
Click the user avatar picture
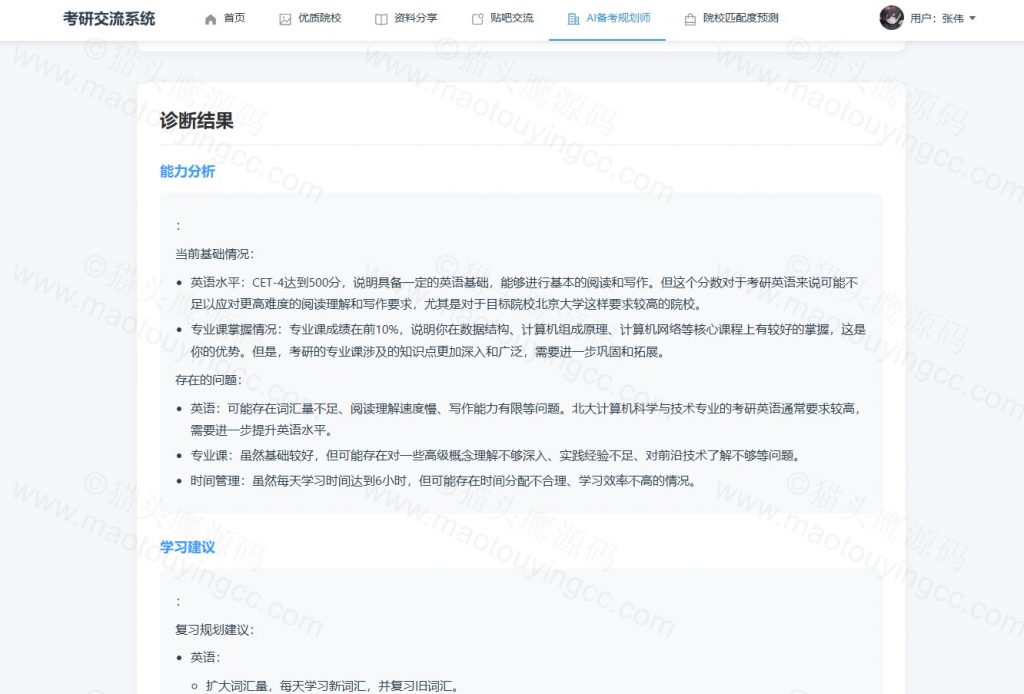click(x=891, y=18)
